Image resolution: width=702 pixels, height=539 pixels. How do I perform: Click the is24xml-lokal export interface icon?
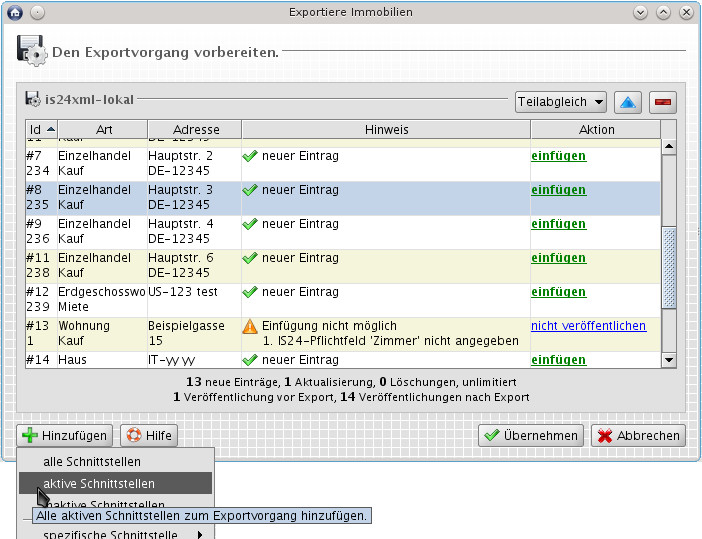coord(33,101)
